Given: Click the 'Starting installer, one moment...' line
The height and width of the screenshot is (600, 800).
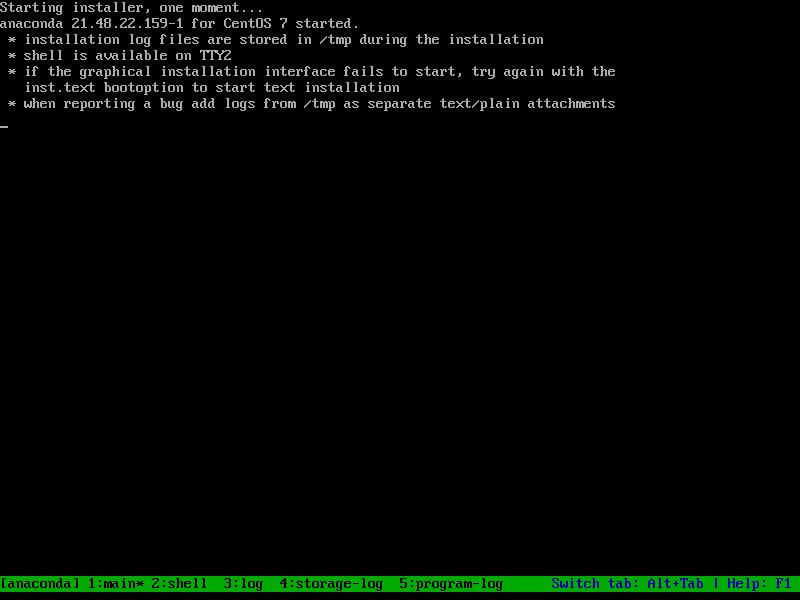Looking at the screenshot, I should 132,8.
